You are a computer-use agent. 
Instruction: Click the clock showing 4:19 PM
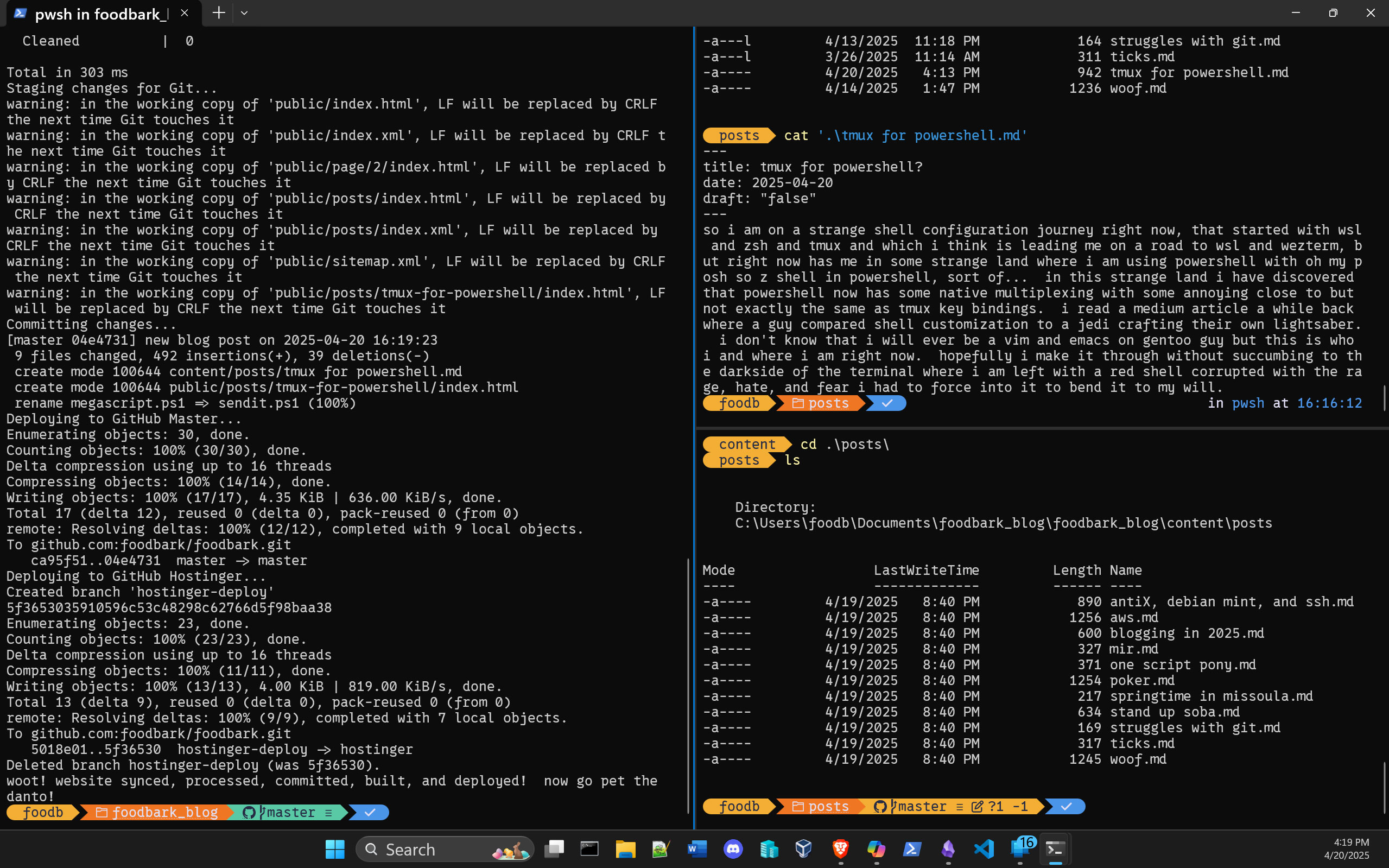click(x=1351, y=841)
